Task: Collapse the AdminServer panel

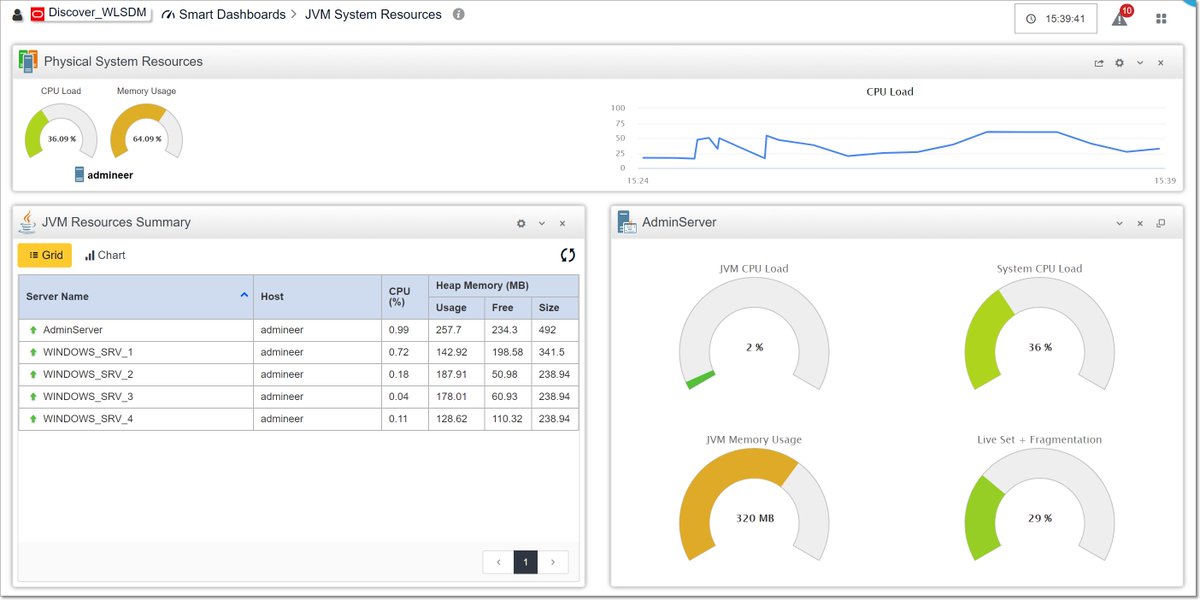Action: click(1120, 223)
